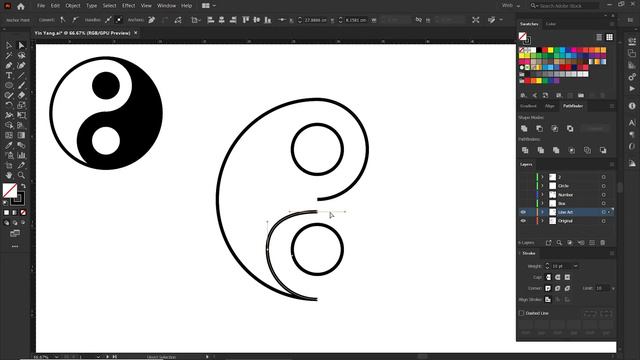Switch to the Align tab
Viewport: 640px width, 360px height.
point(550,106)
